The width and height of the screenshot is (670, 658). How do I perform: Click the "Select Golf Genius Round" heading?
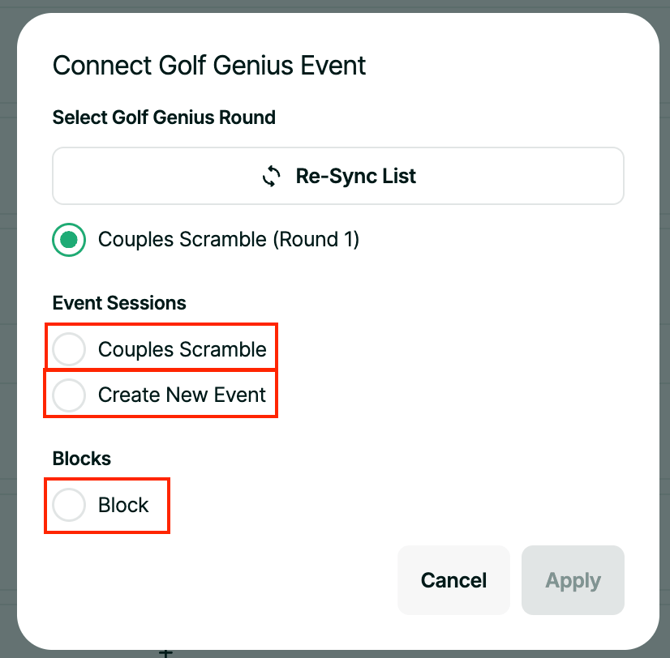[x=164, y=117]
